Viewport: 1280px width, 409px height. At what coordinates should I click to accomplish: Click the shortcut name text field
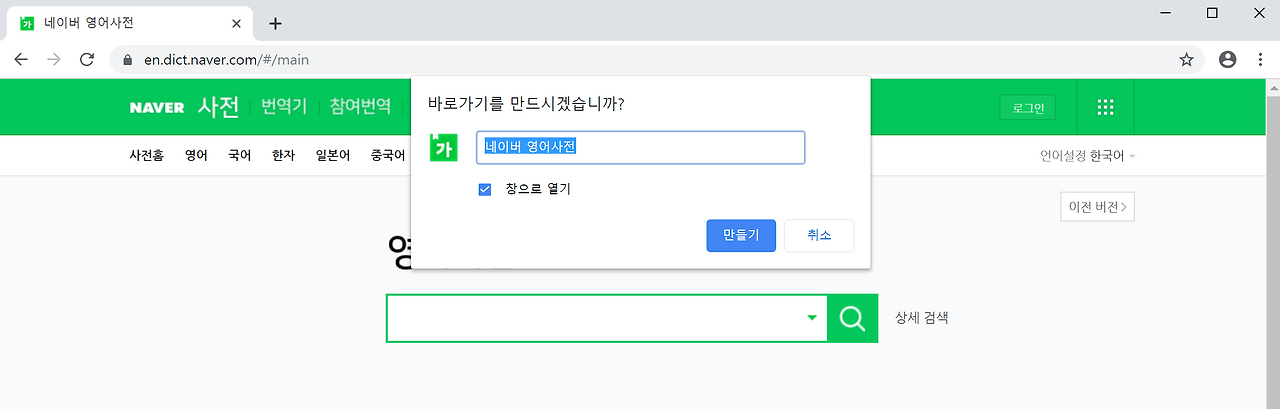click(x=640, y=147)
